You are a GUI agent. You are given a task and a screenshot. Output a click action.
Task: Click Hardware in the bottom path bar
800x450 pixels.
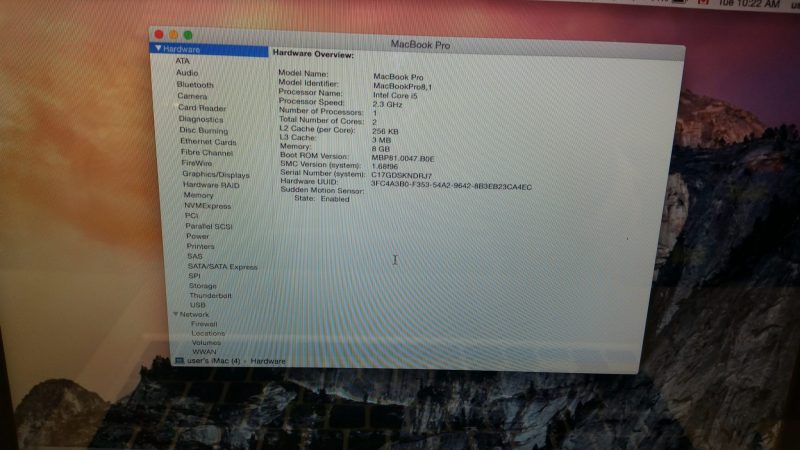tap(268, 361)
